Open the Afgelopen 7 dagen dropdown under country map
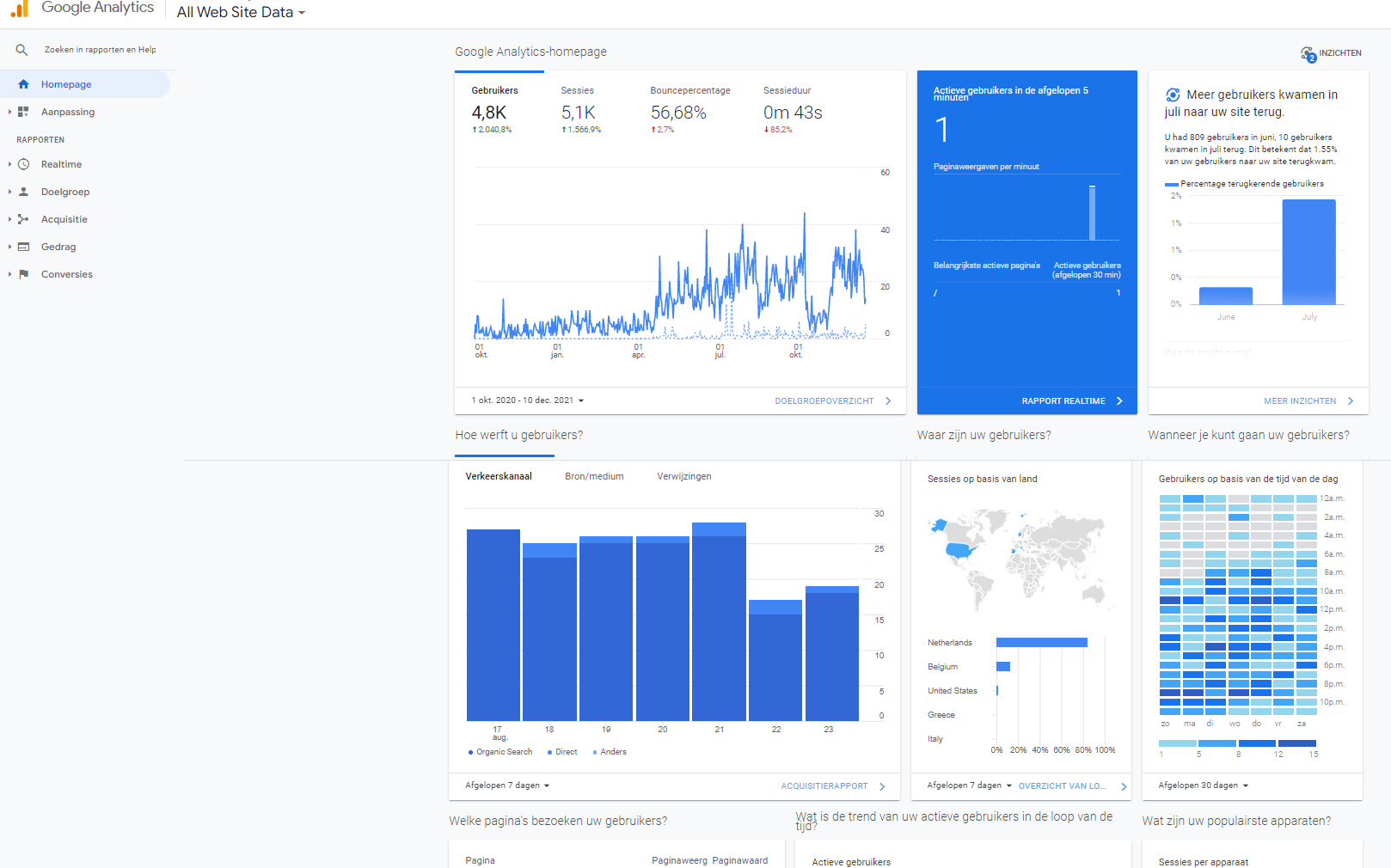Image resolution: width=1391 pixels, height=868 pixels. pos(969,785)
